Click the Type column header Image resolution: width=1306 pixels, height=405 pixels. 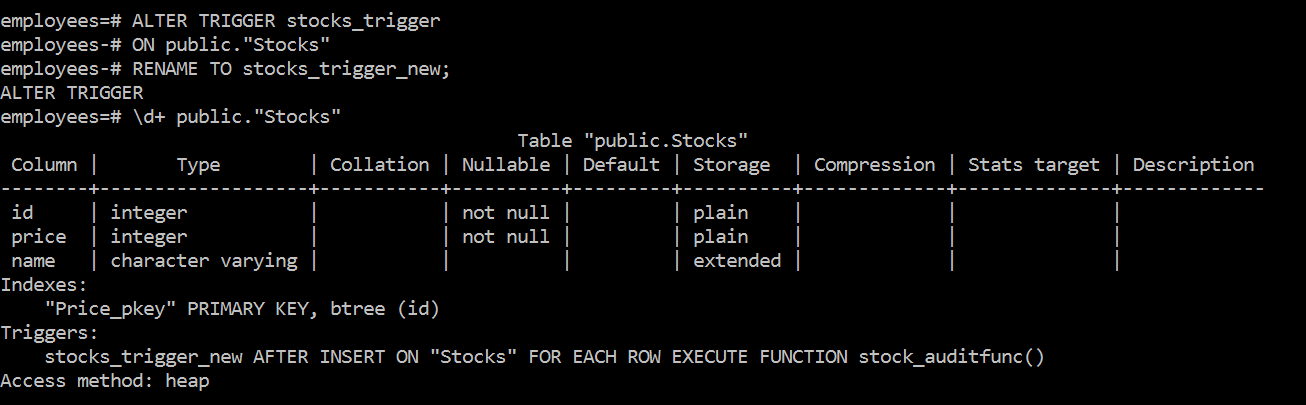coord(198,165)
